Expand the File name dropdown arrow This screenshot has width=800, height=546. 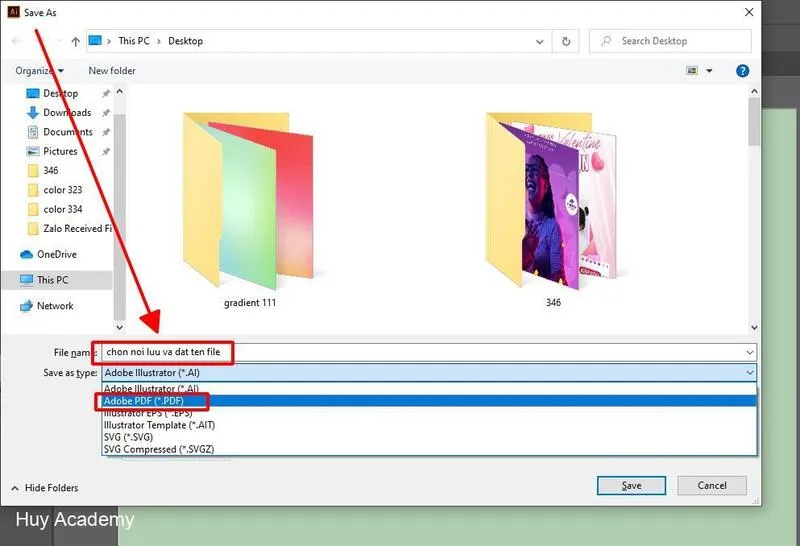click(749, 352)
